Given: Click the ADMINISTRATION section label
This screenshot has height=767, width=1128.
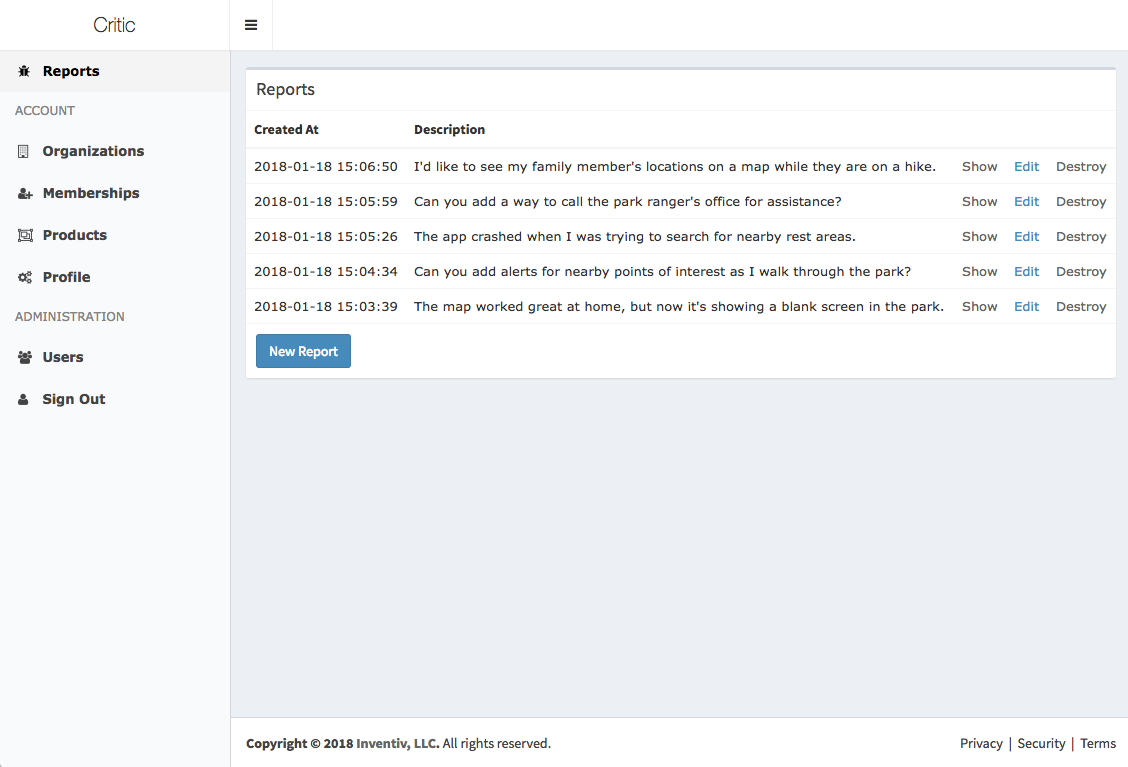Looking at the screenshot, I should [70, 317].
